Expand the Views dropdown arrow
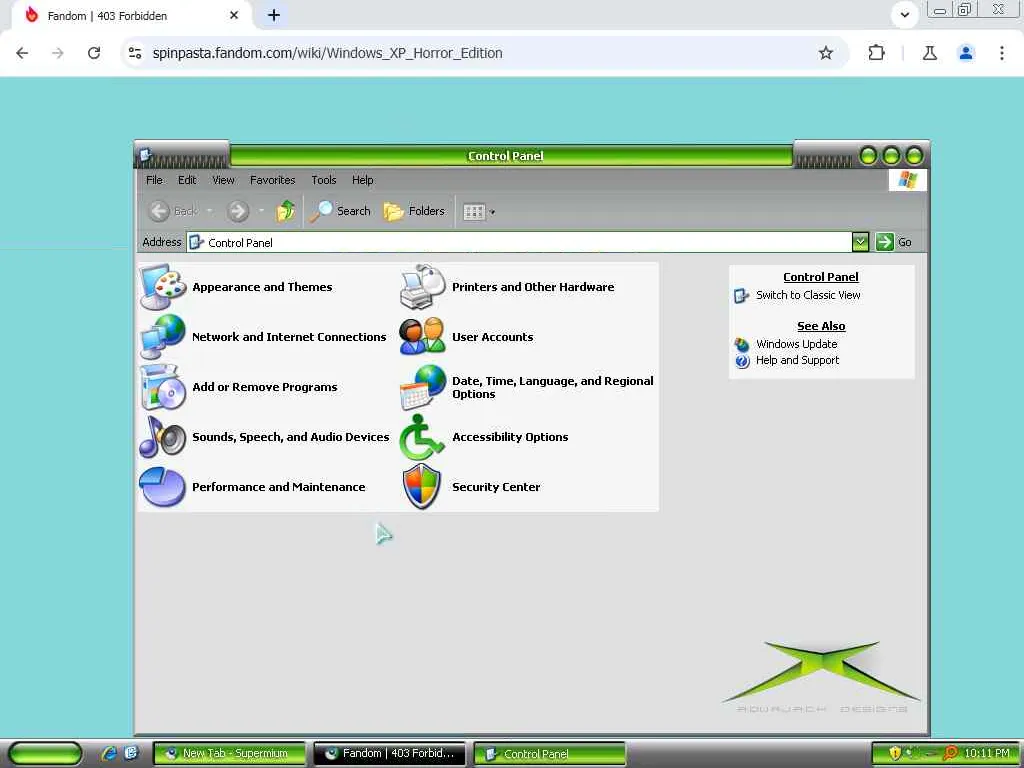Screen dimensions: 1024x768 [x=492, y=212]
